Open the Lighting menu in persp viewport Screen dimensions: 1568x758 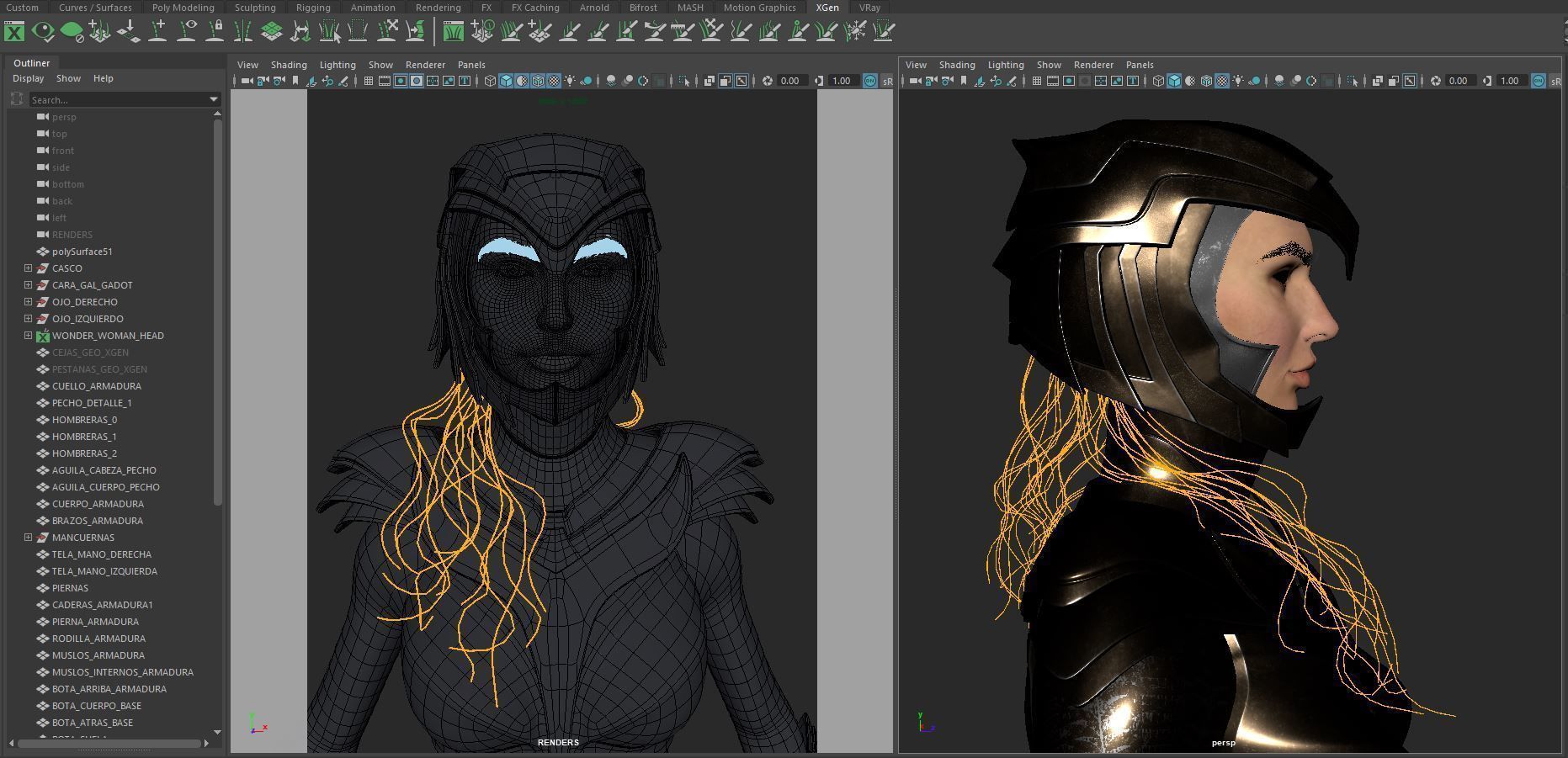1006,65
